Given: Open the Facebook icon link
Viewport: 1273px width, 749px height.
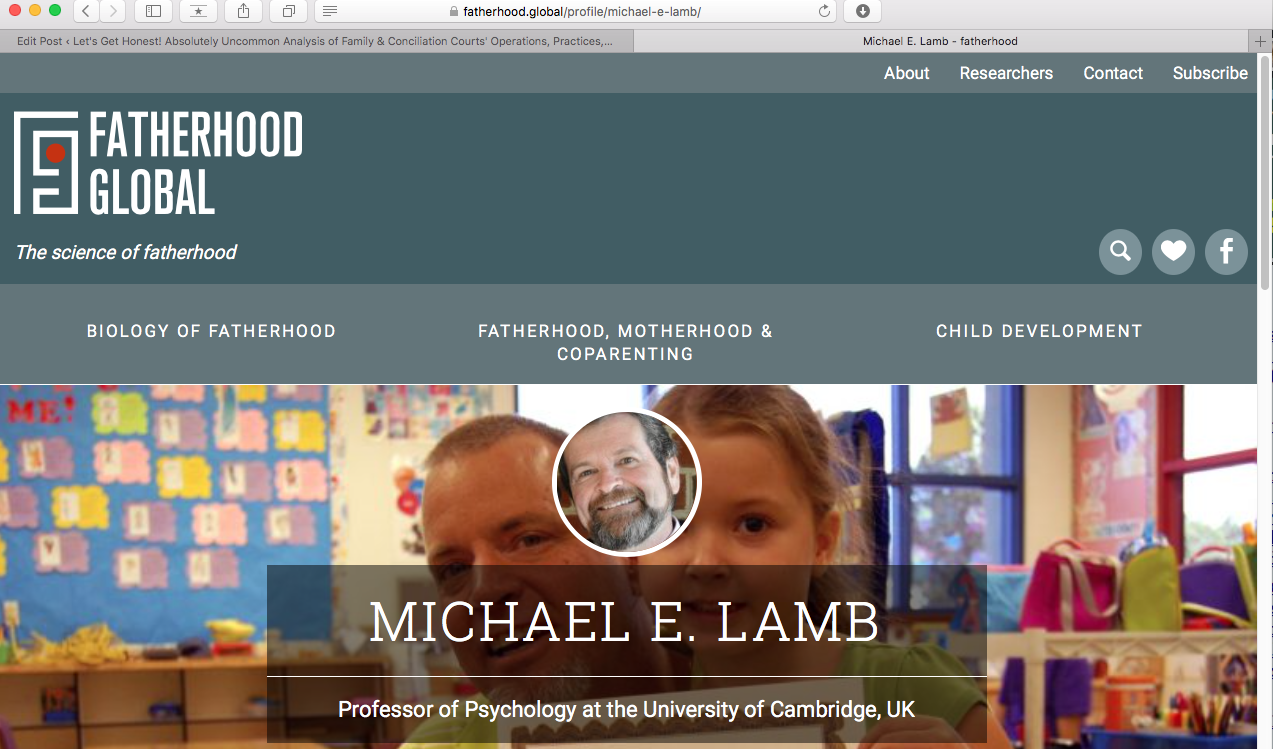Looking at the screenshot, I should [x=1226, y=252].
